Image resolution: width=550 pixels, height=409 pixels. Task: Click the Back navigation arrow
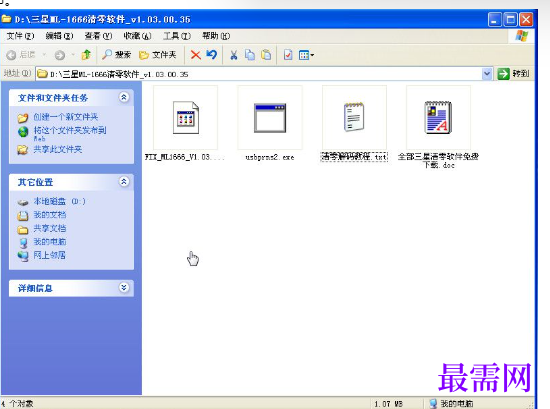[12, 55]
